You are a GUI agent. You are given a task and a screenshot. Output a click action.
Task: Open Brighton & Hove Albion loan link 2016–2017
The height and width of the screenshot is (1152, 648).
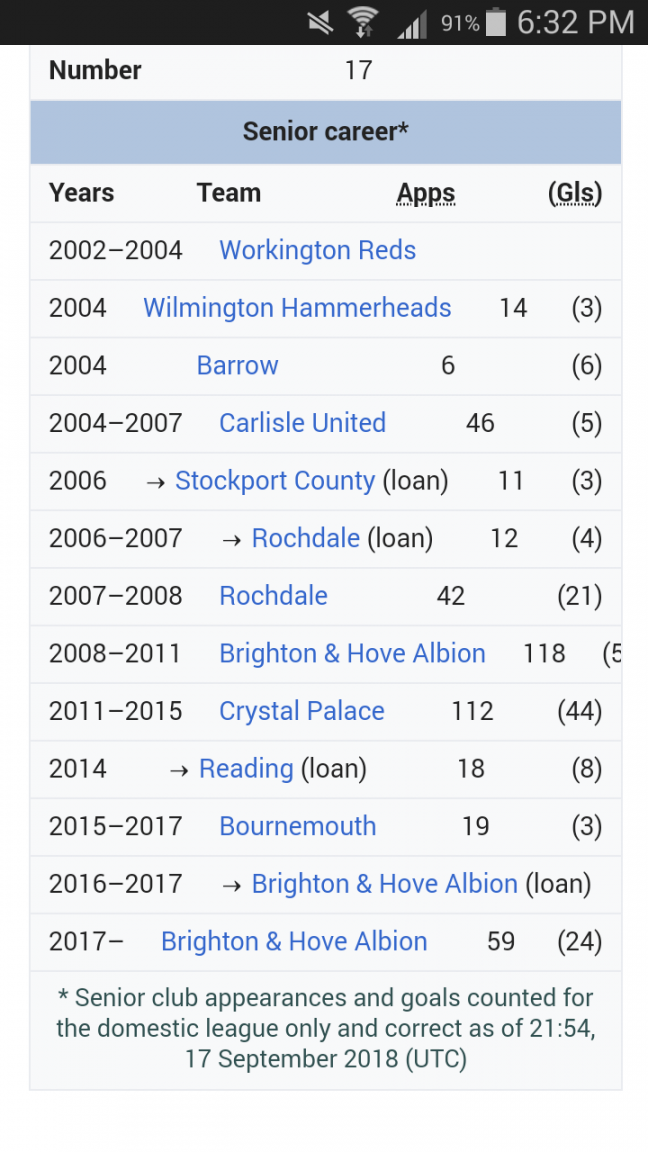tap(384, 884)
